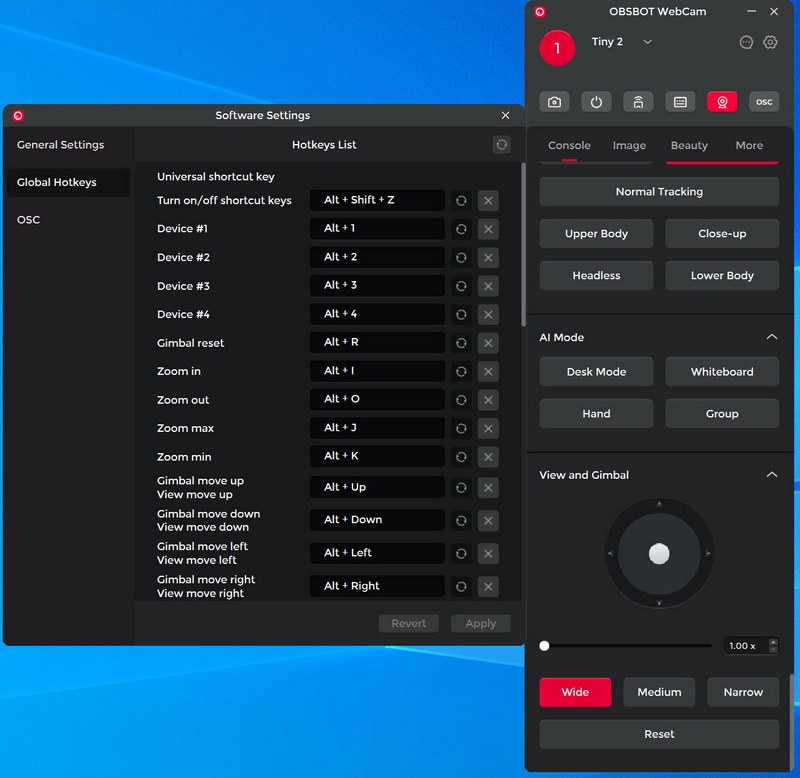
Task: Clear the Gimbal move right hotkey
Action: click(488, 587)
